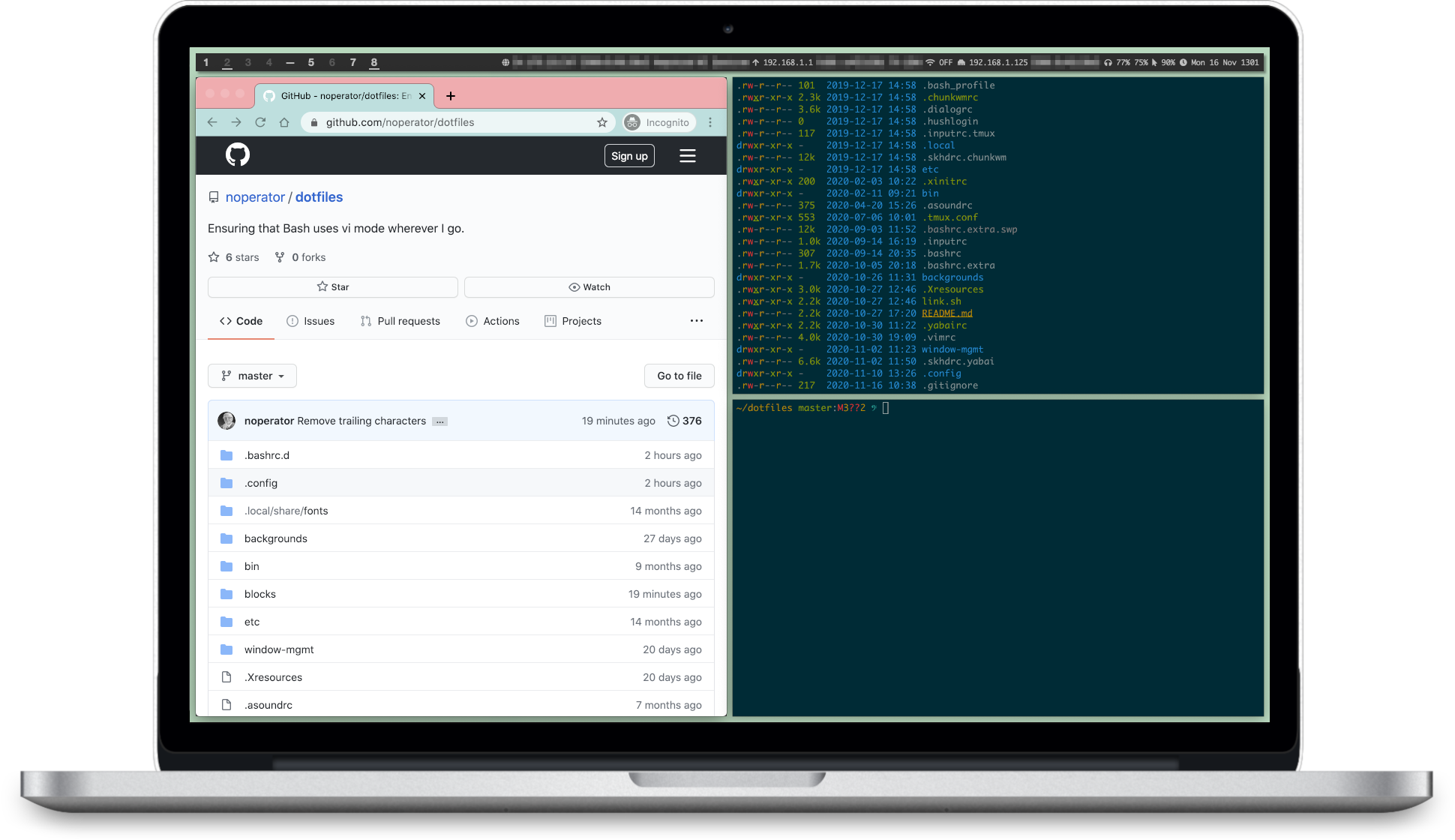Open the etc folder

(x=252, y=622)
